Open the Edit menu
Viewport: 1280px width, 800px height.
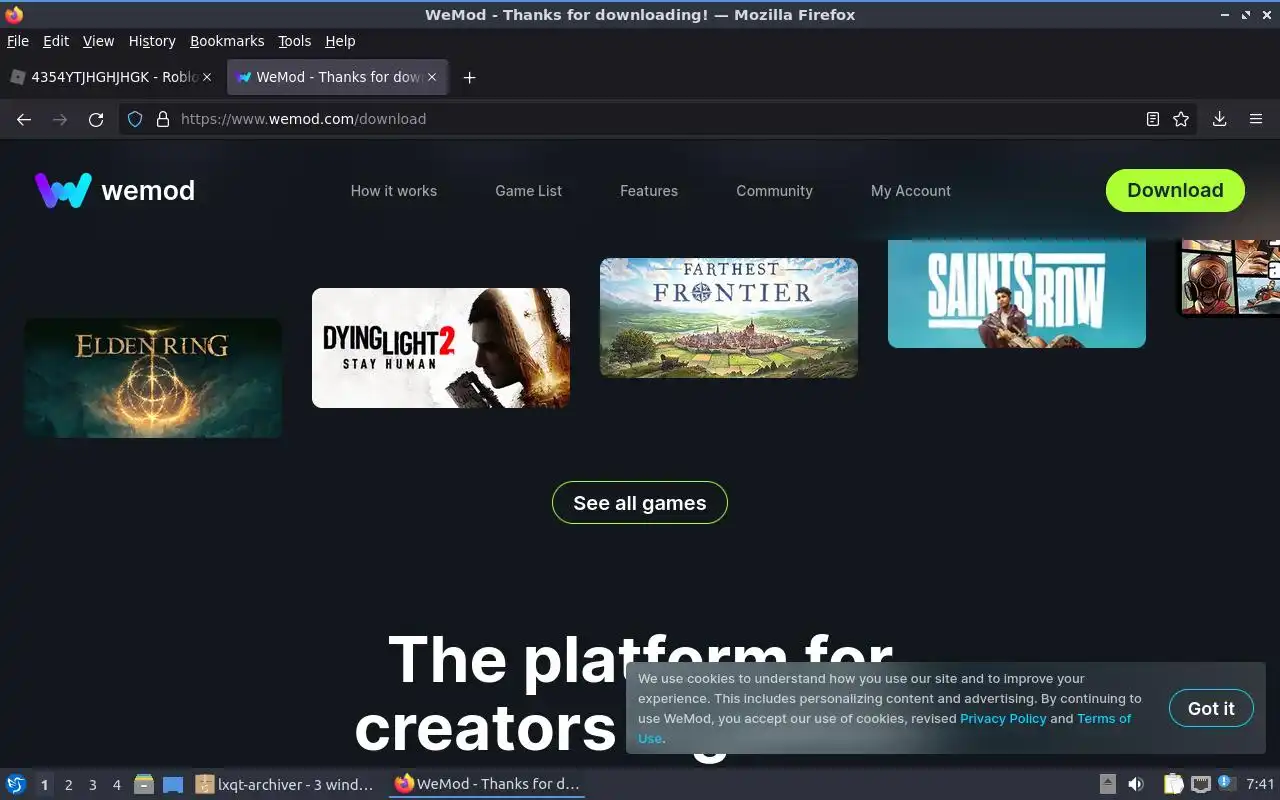click(x=56, y=41)
